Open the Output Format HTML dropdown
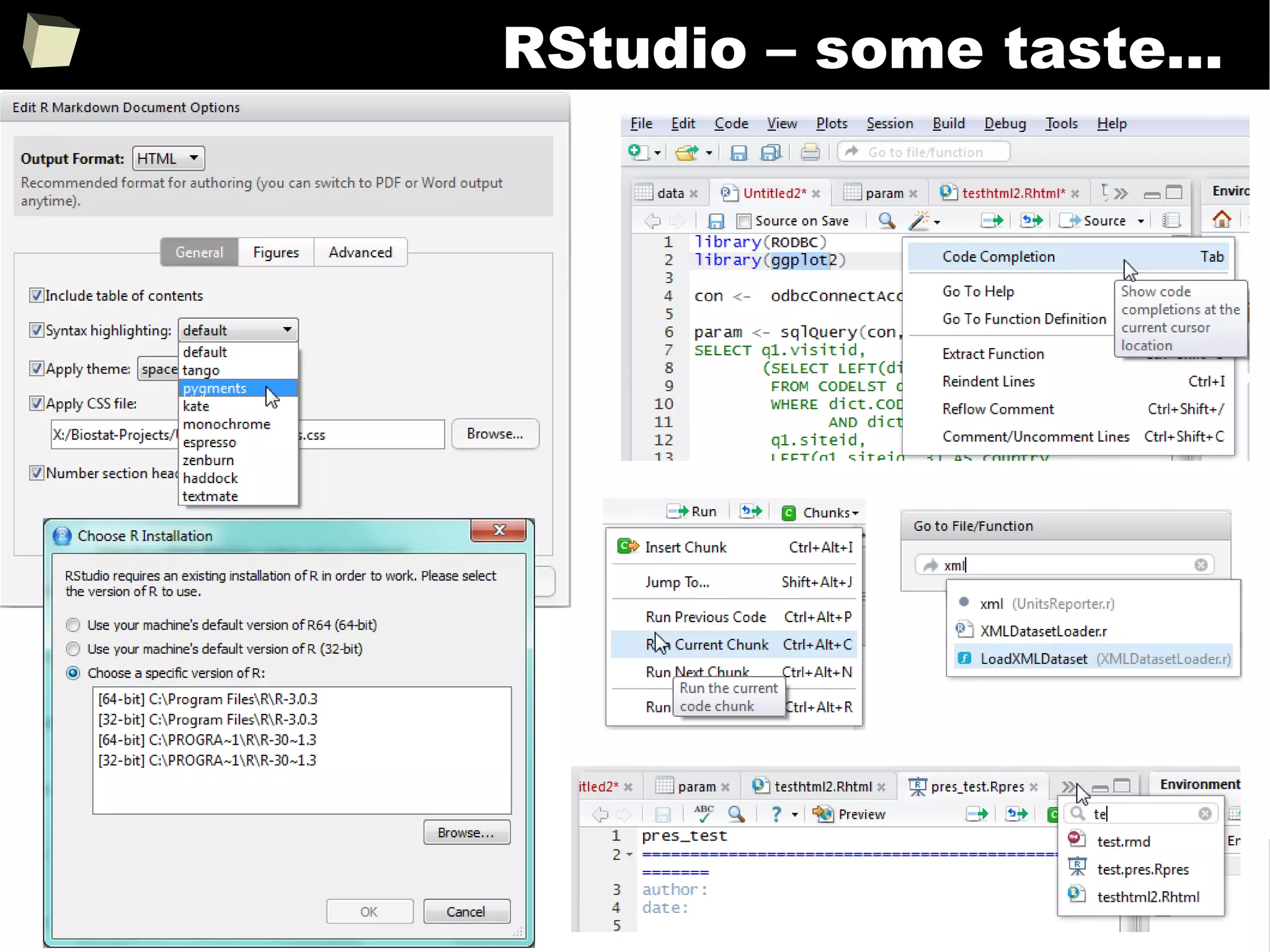 pos(168,158)
